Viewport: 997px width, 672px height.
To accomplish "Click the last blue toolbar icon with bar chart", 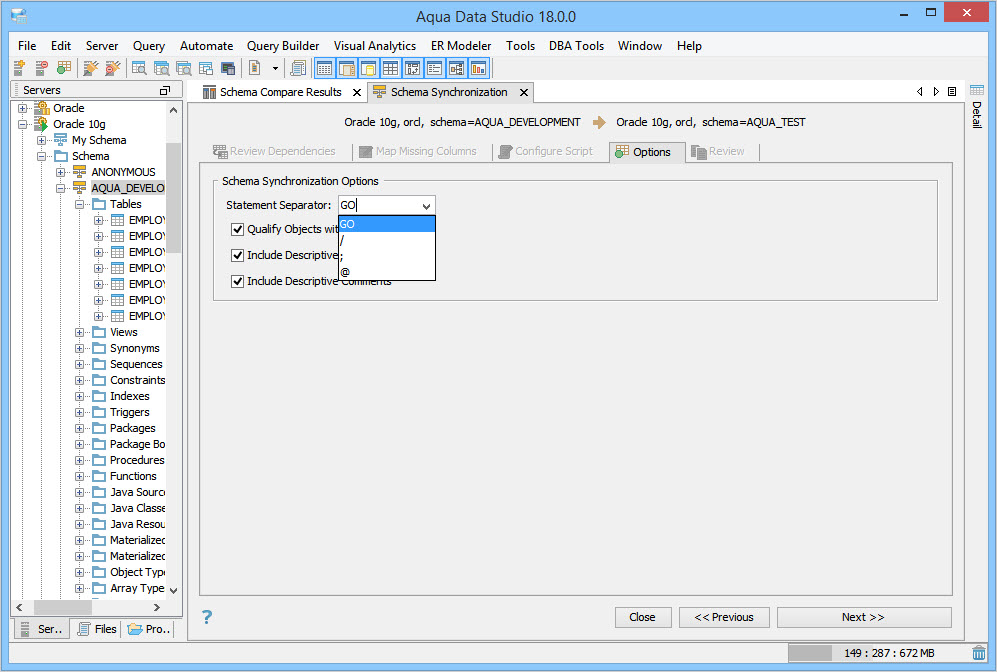I will [479, 68].
